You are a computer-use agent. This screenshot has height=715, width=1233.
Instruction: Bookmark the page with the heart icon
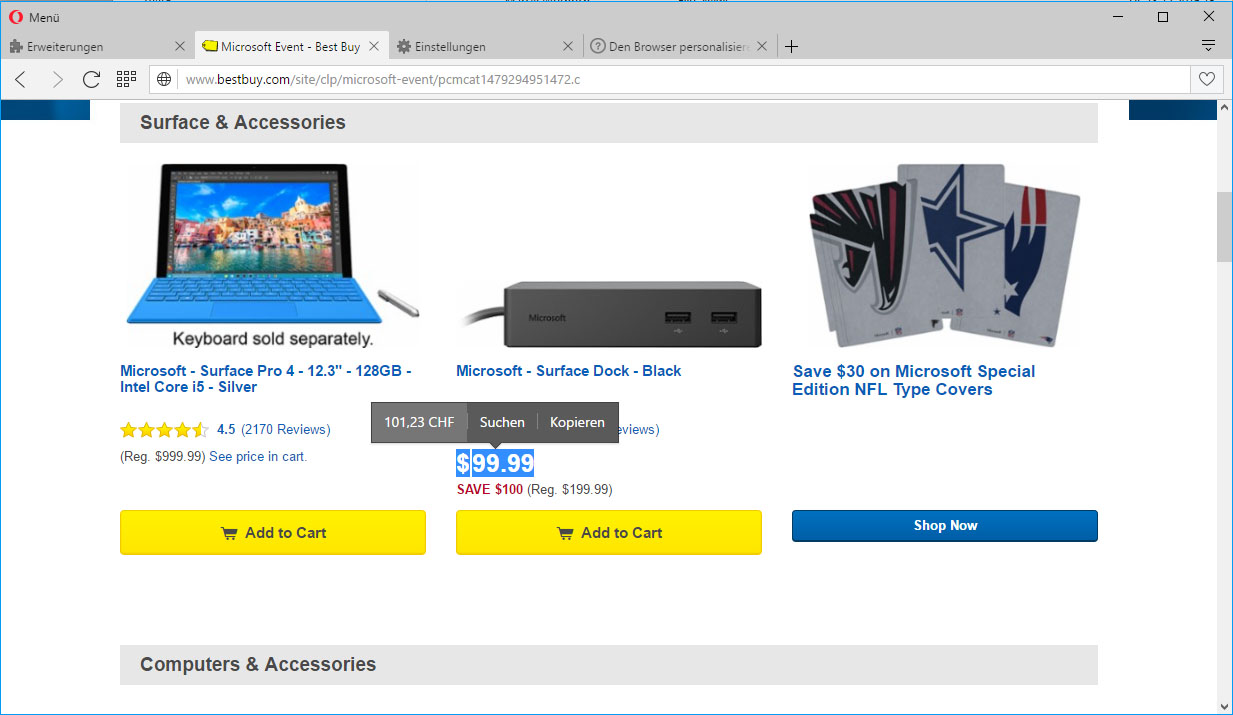click(1207, 79)
